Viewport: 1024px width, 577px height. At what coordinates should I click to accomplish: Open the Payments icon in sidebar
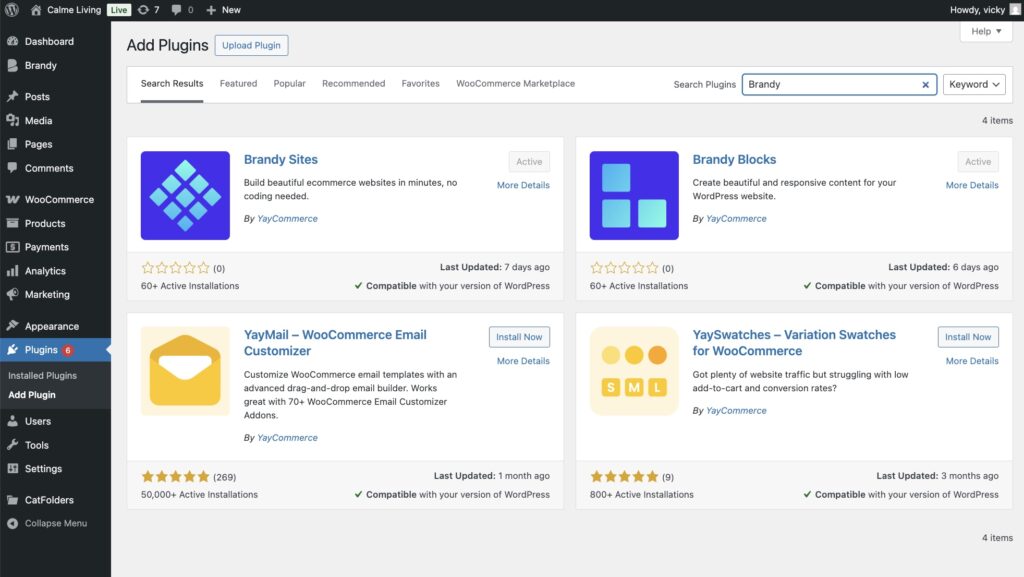[x=12, y=247]
